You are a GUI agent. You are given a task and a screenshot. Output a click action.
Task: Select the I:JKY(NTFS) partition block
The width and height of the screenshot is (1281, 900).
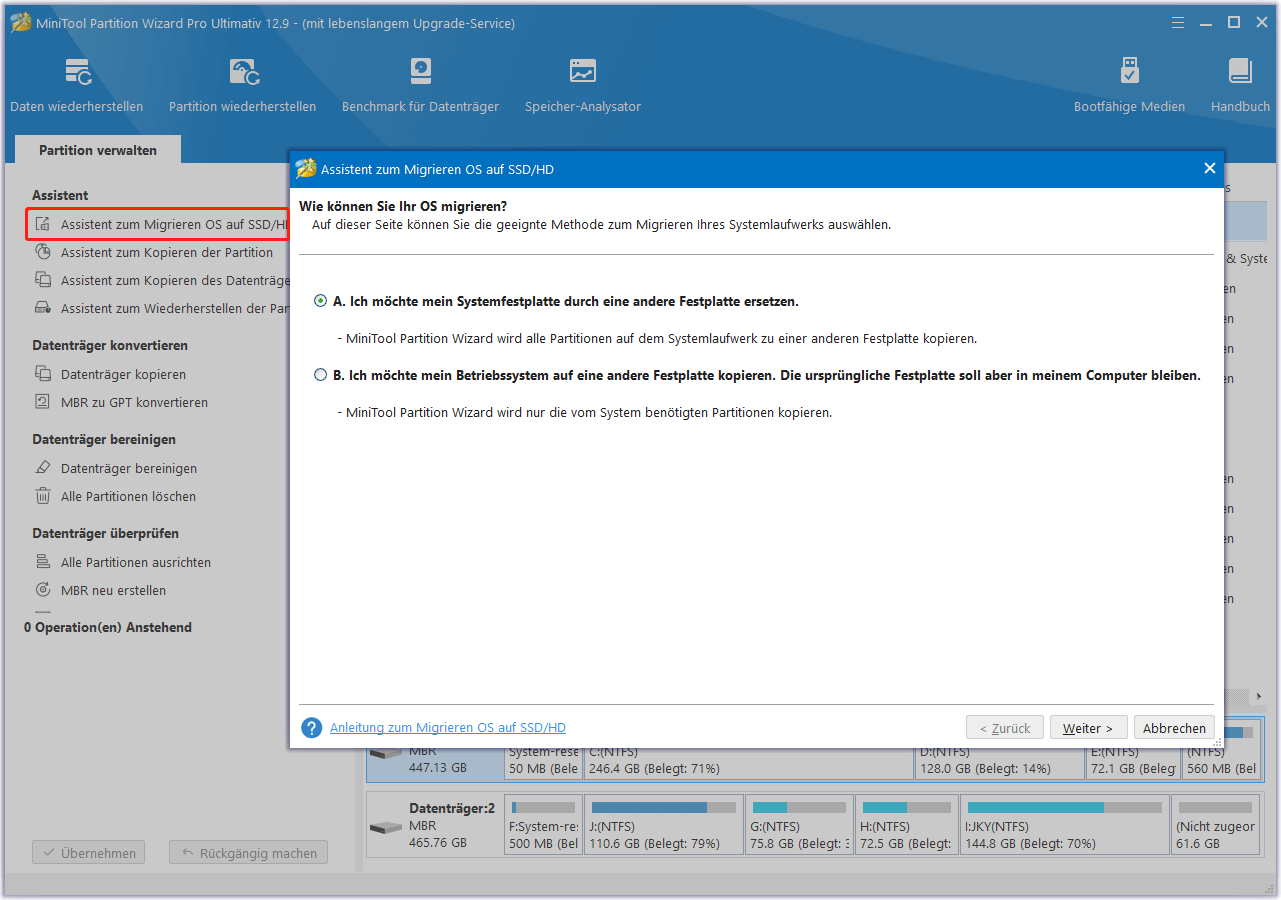[1064, 825]
